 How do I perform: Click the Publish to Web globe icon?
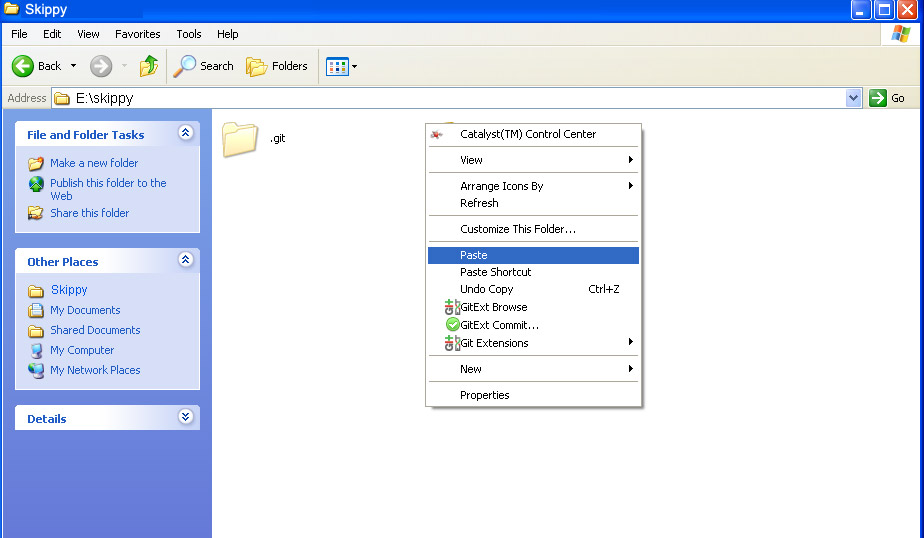tap(36, 184)
